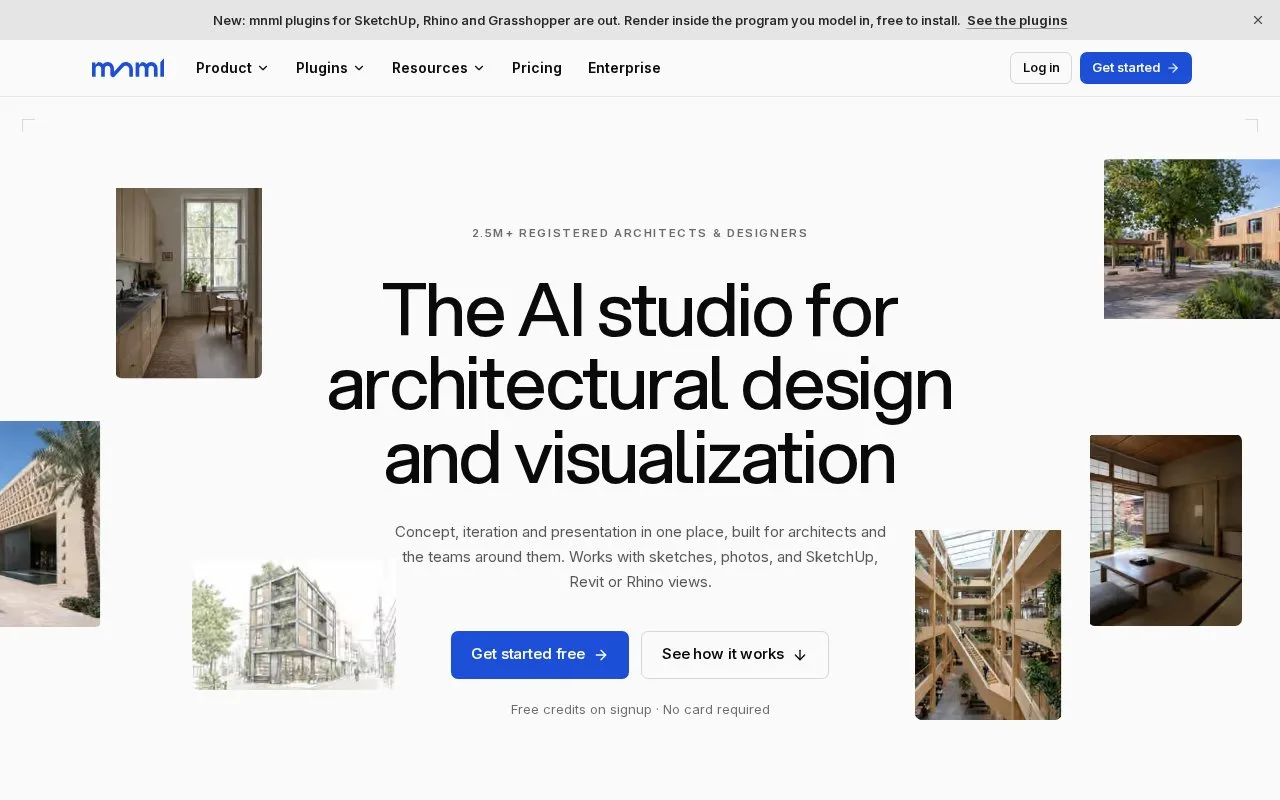Click the Free credits on signup text
The width and height of the screenshot is (1280, 800).
click(640, 709)
